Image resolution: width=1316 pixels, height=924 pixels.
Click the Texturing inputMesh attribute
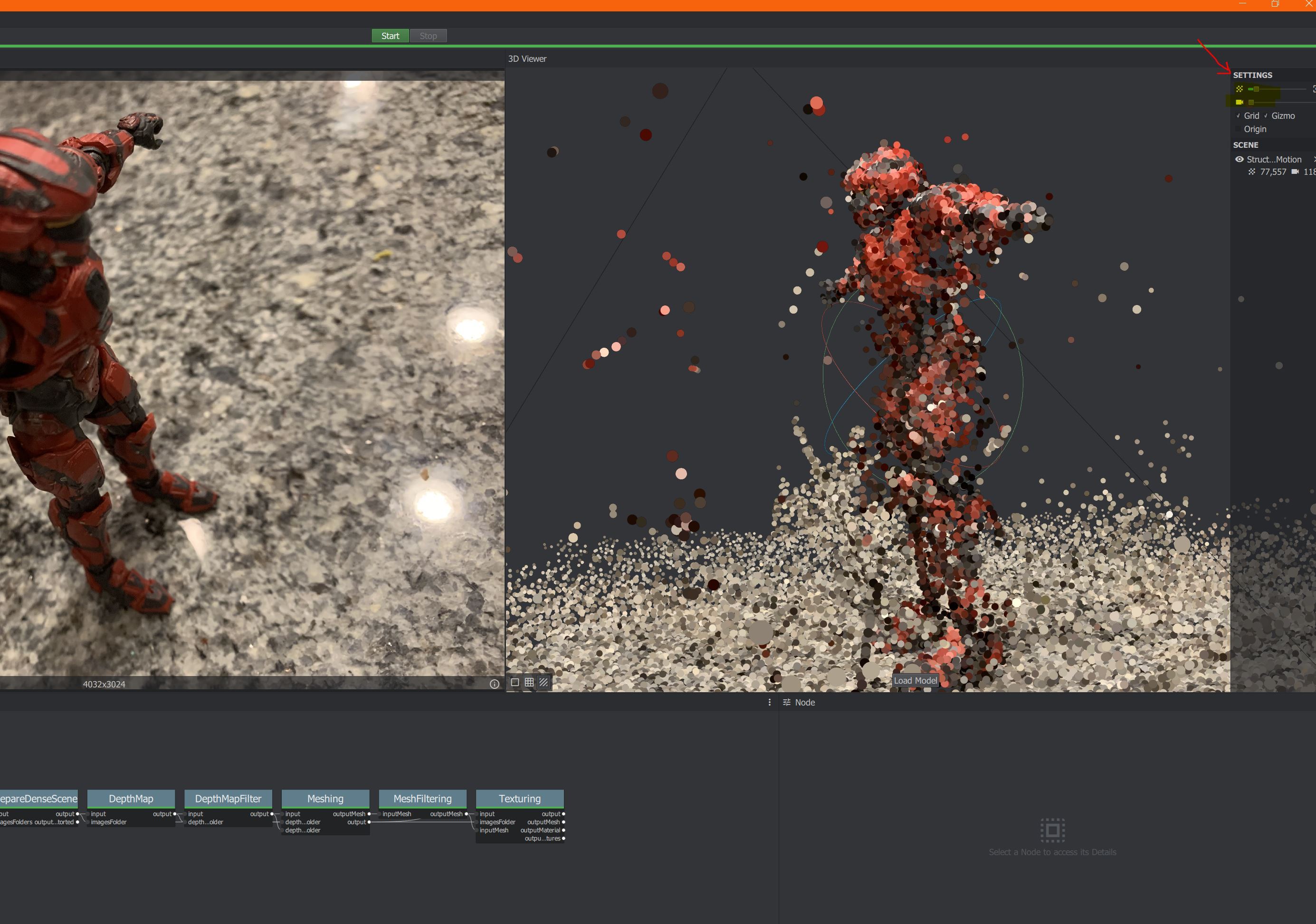(494, 830)
